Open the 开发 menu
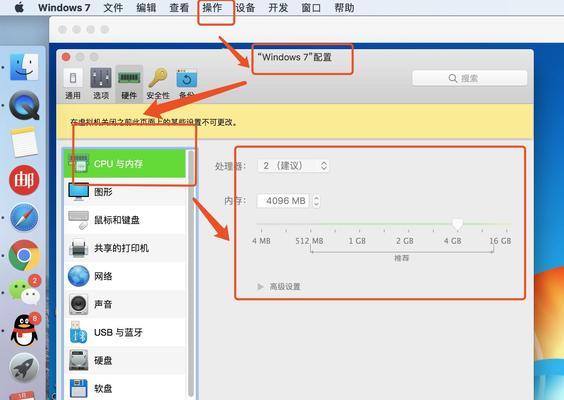564x400 pixels. 278,8
